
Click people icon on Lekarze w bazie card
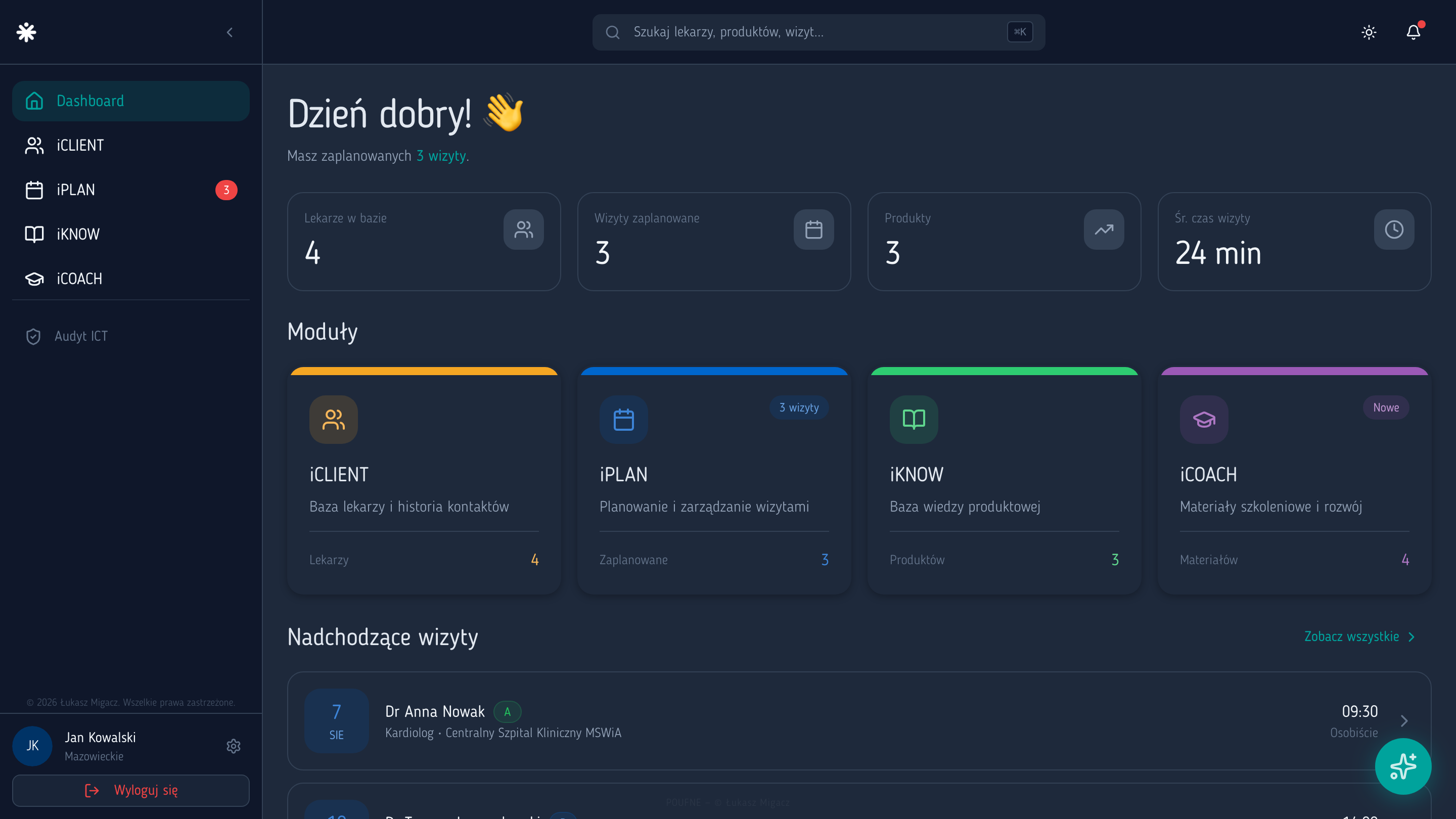(523, 230)
